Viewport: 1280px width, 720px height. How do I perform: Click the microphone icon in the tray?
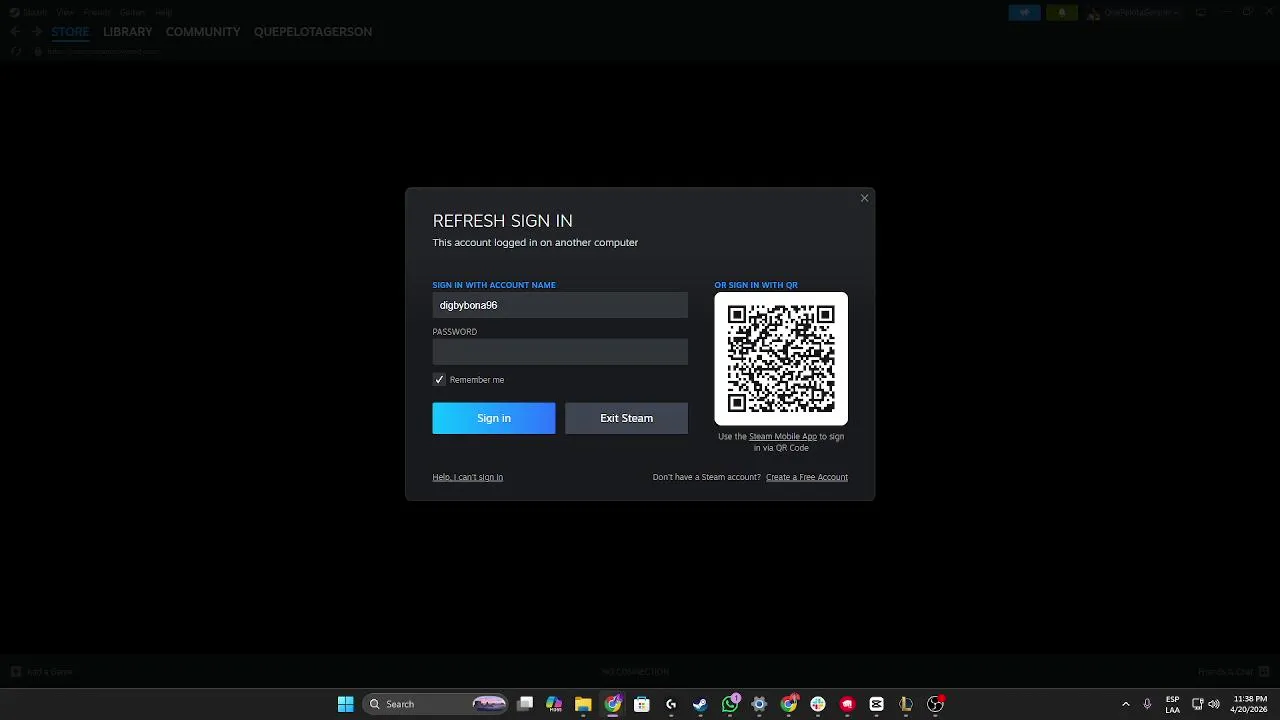[x=1147, y=704]
